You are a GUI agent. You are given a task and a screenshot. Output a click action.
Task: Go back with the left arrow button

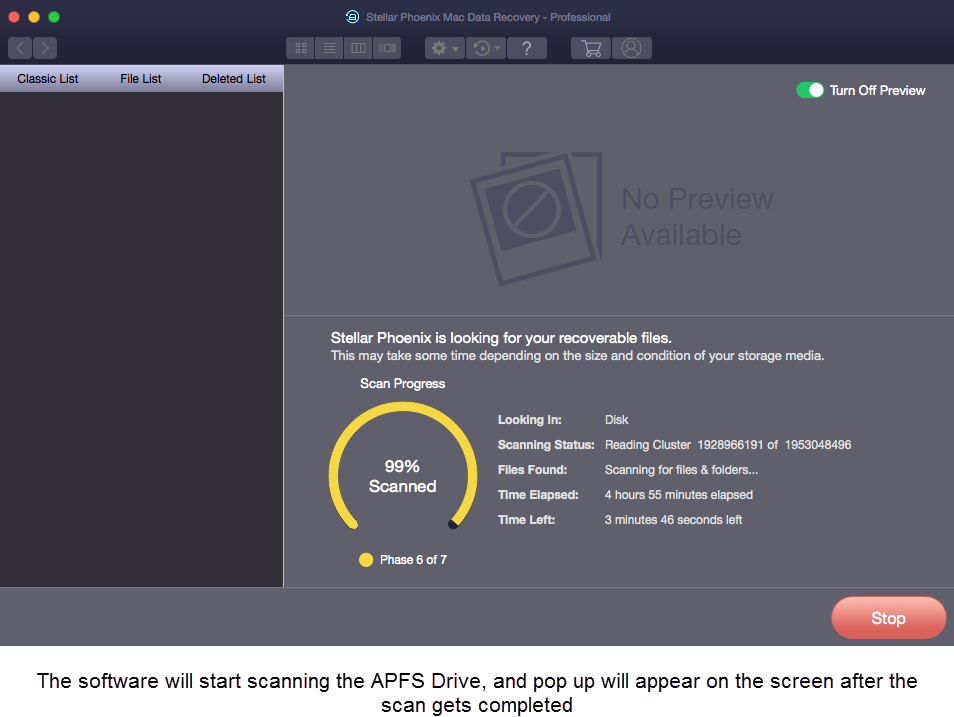[20, 48]
